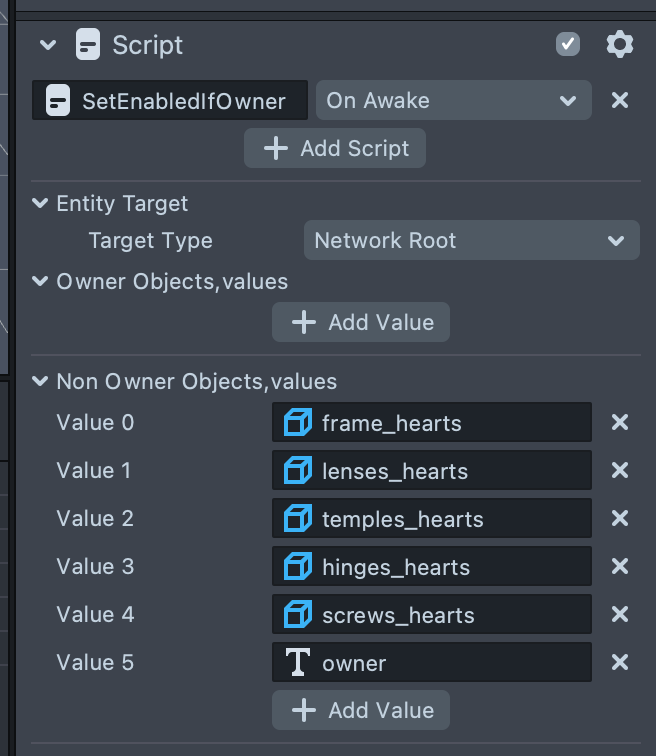The width and height of the screenshot is (656, 756).
Task: Remove the SetEnabledIfOwner script
Action: click(620, 100)
